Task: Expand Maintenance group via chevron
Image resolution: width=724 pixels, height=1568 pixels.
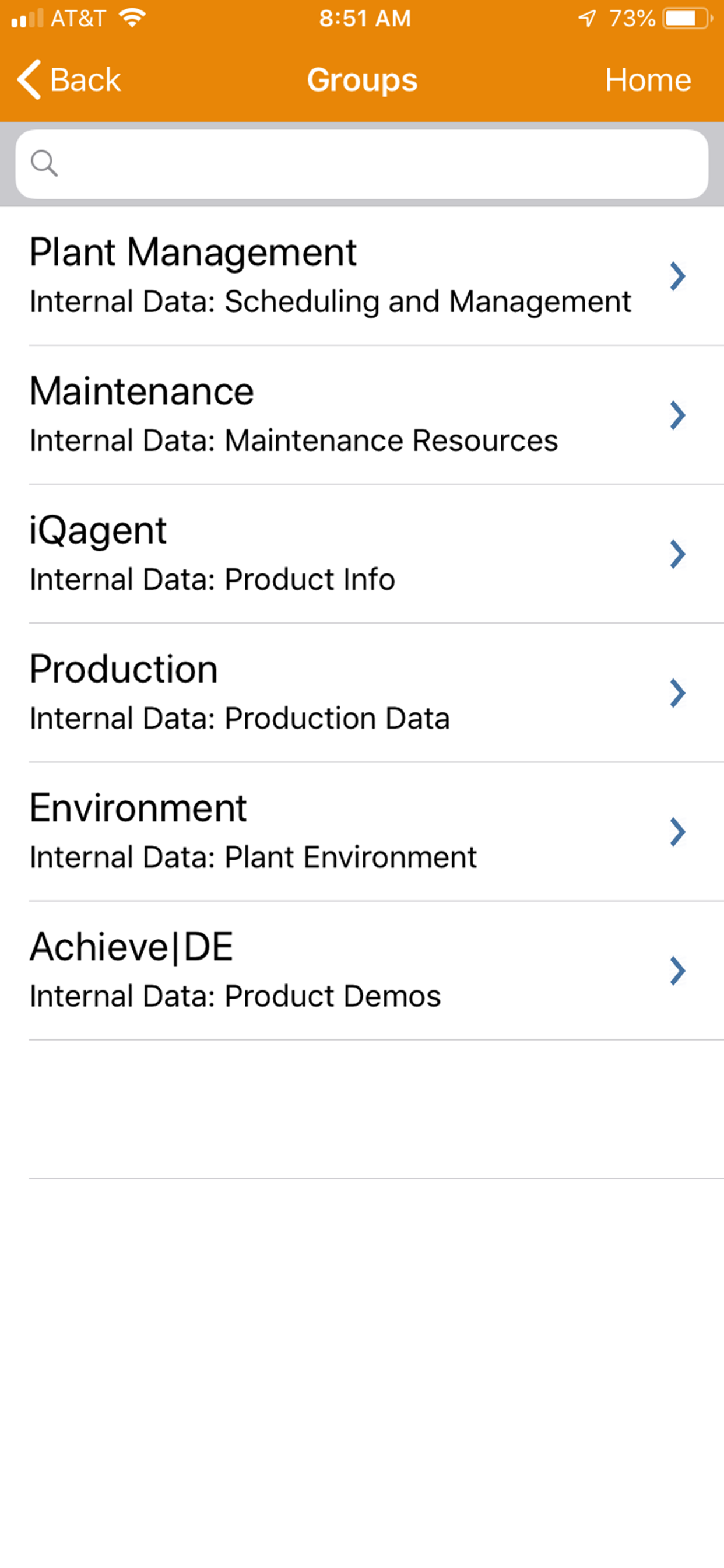Action: 677,415
